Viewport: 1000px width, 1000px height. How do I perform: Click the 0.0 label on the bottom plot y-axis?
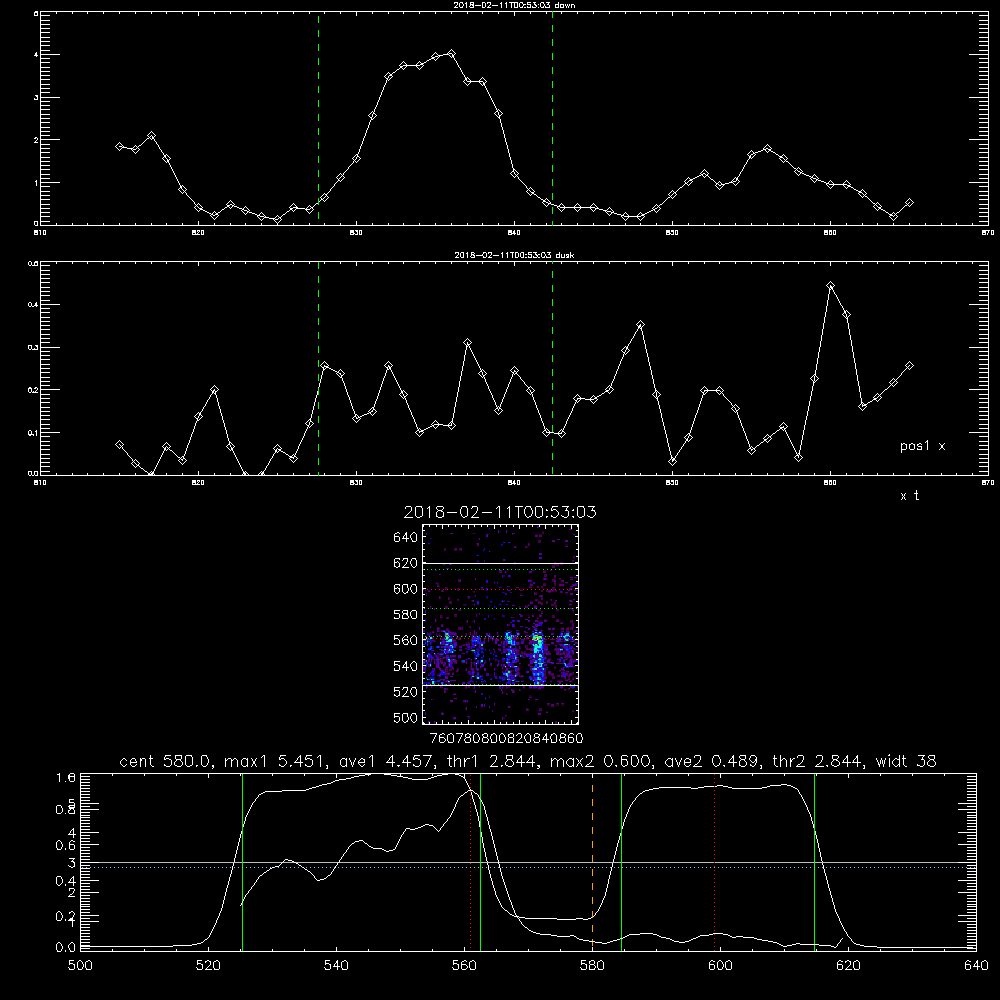[x=66, y=948]
